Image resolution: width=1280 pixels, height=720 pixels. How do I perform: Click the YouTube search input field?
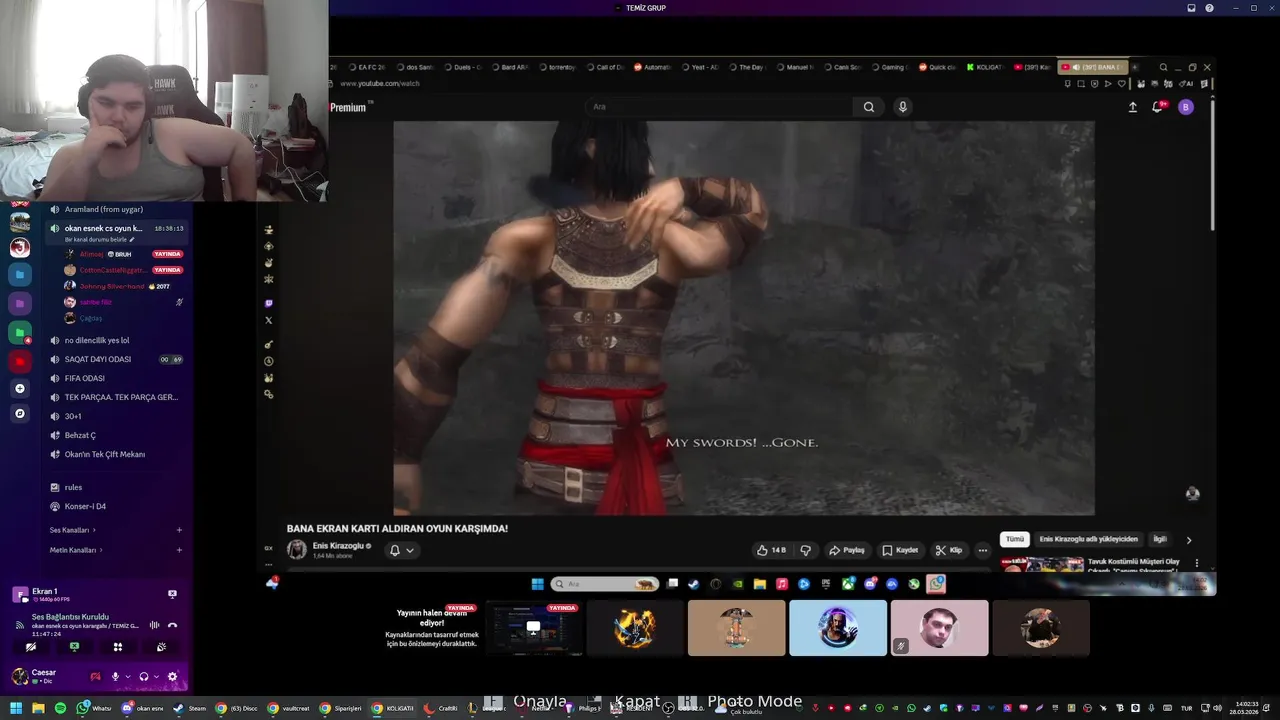click(720, 107)
